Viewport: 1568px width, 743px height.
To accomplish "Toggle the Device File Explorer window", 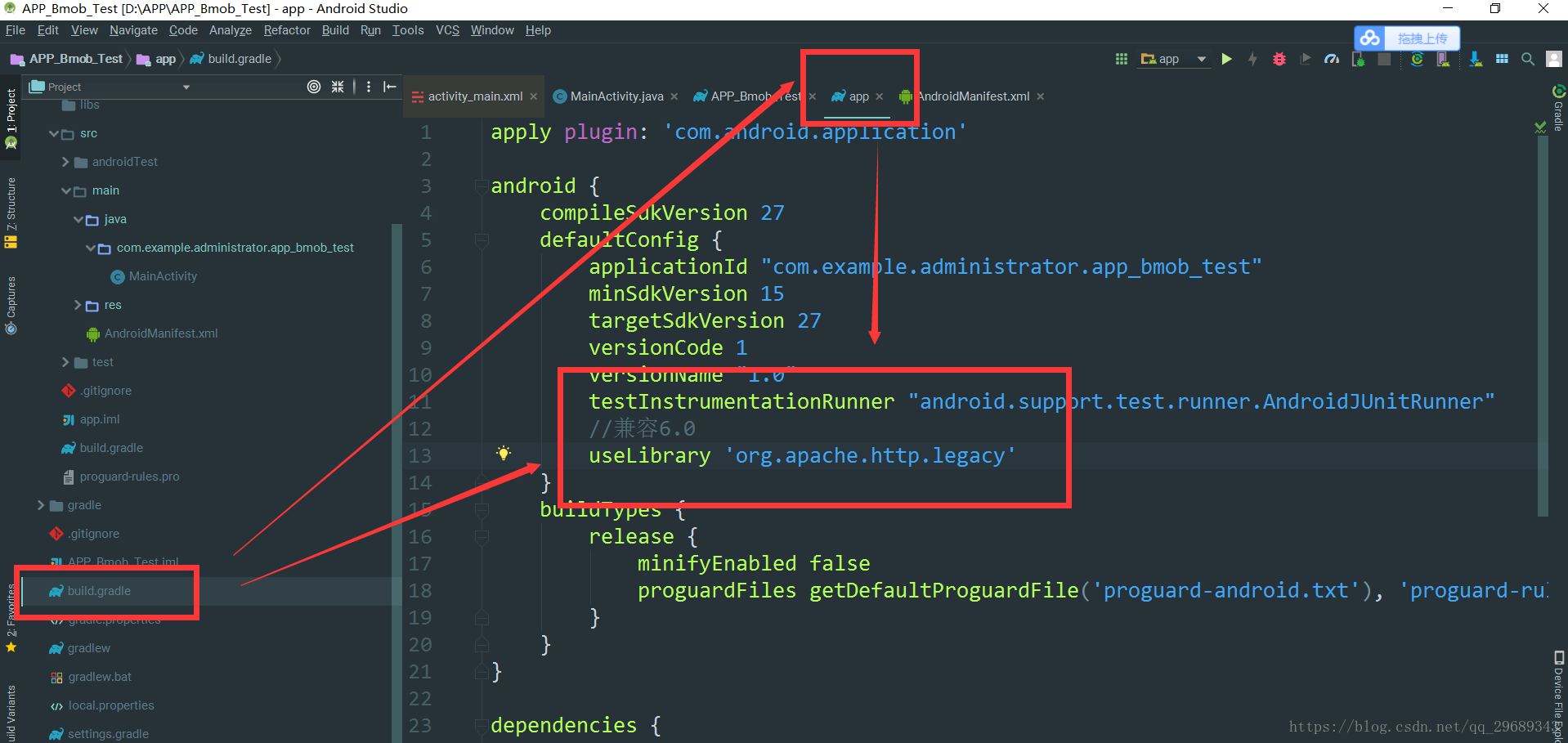I will coord(1558,696).
